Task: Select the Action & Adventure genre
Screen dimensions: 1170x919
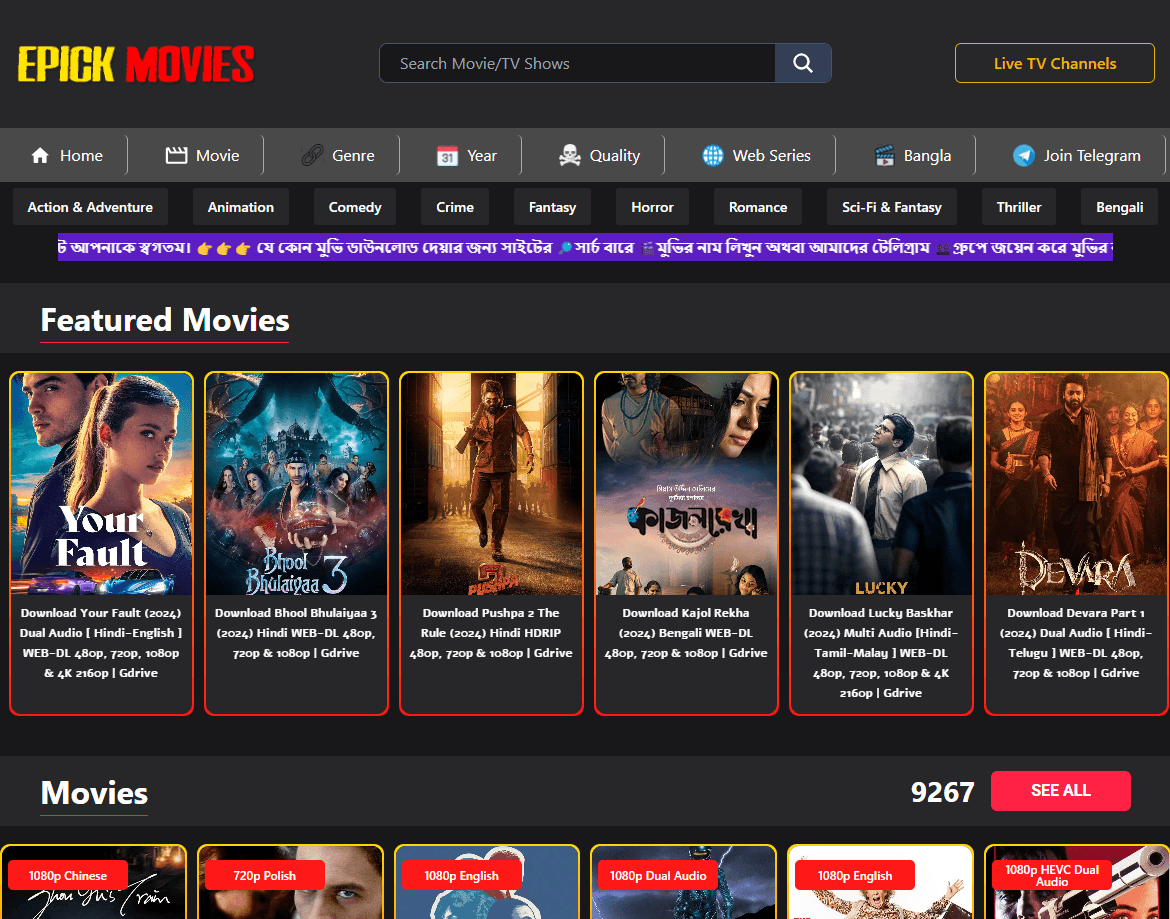Action: click(x=90, y=207)
